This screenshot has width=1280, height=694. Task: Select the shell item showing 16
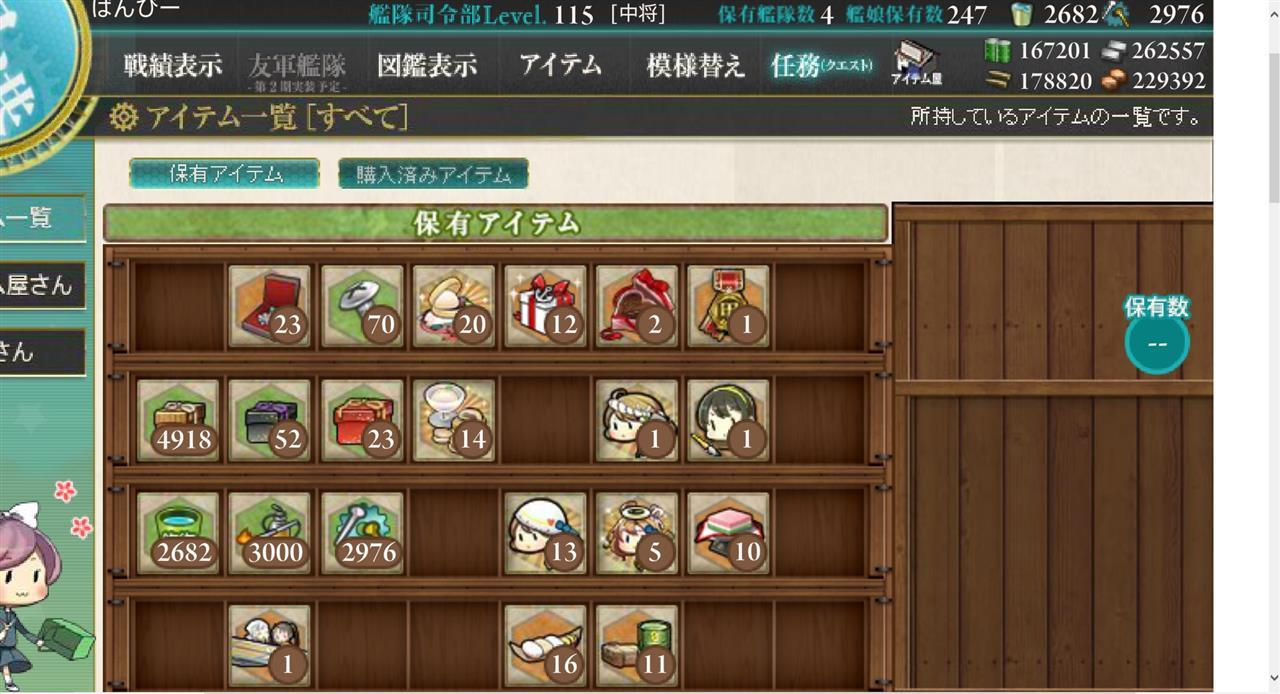[546, 646]
